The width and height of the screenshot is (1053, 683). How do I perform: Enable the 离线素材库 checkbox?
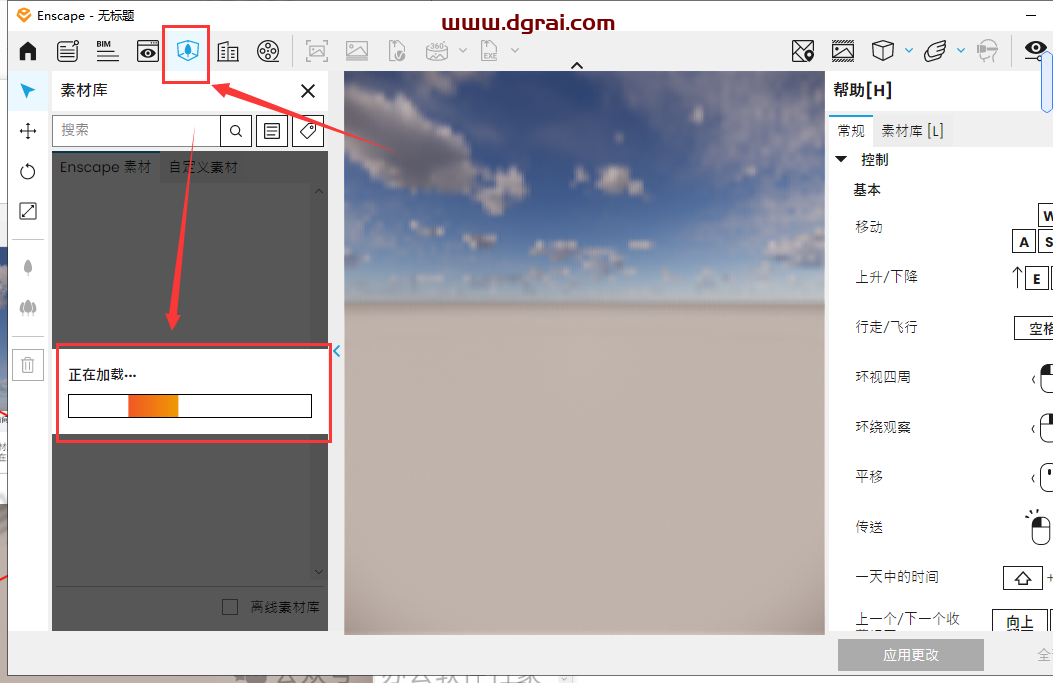pyautogui.click(x=230, y=607)
